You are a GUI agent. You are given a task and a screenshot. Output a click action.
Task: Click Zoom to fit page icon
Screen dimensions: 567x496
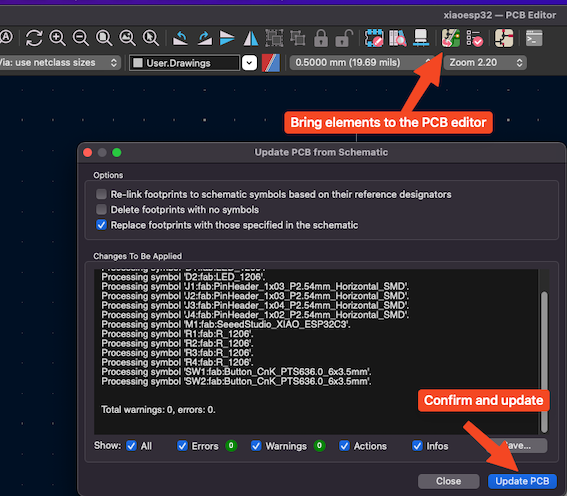pos(104,38)
